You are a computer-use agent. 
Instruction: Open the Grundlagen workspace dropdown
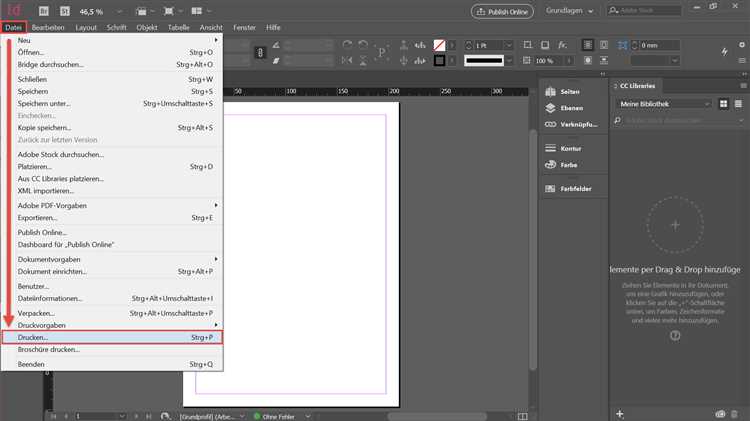tap(570, 11)
